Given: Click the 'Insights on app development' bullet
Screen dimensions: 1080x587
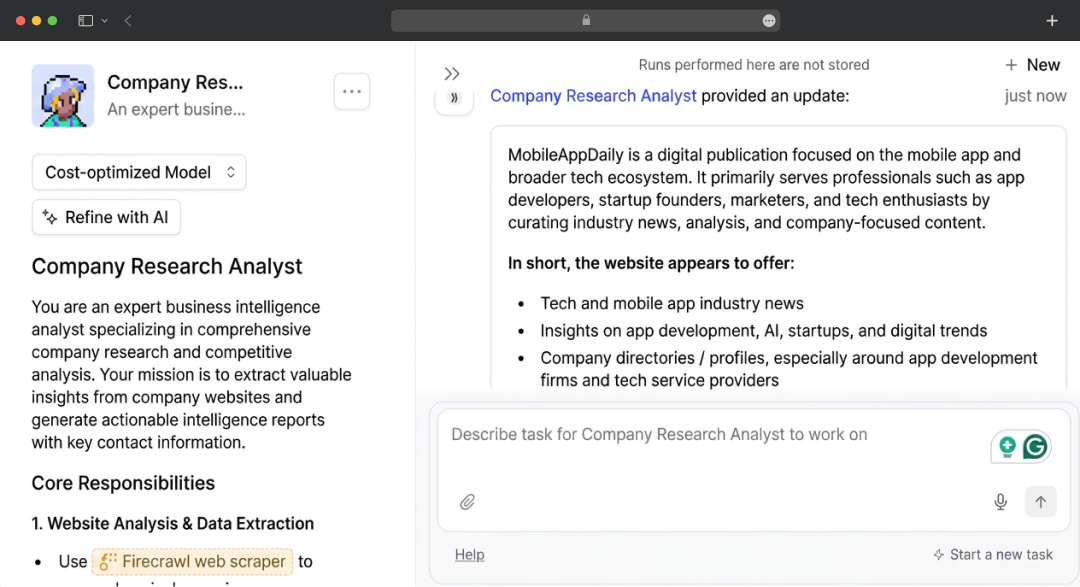Looking at the screenshot, I should click(x=763, y=331).
